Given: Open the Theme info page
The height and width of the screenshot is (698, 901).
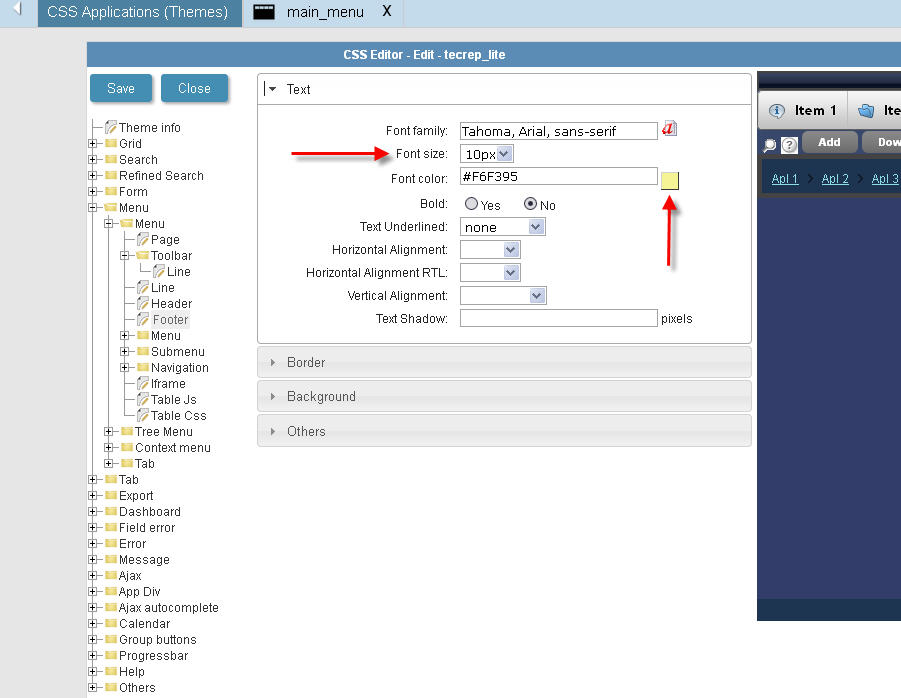Looking at the screenshot, I should [x=149, y=128].
